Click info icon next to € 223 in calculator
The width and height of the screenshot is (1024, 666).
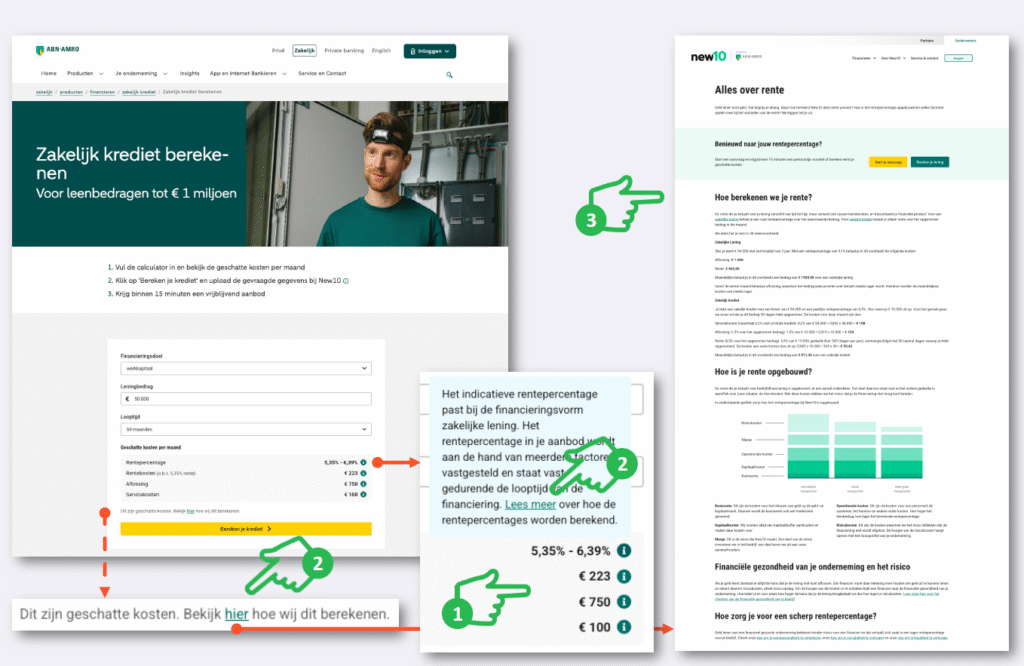coord(363,473)
